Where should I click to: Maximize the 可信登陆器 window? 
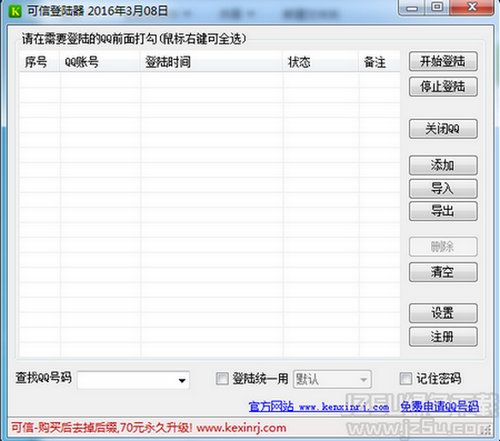tap(437, 7)
